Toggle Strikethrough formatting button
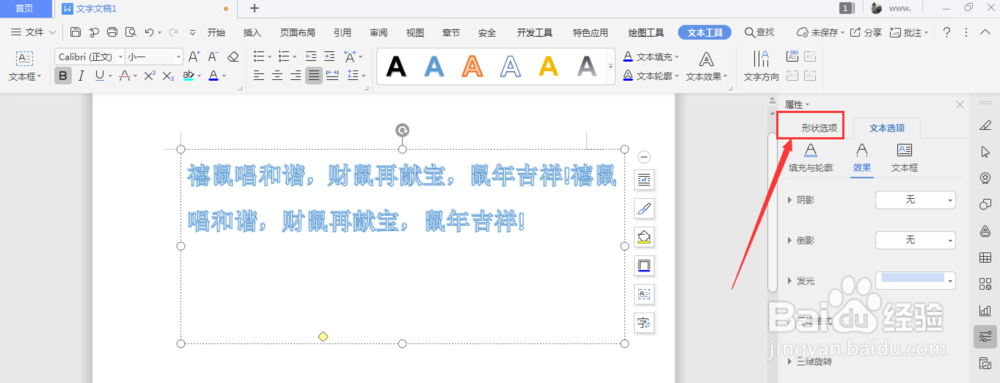This screenshot has width=1000, height=383. tap(124, 76)
